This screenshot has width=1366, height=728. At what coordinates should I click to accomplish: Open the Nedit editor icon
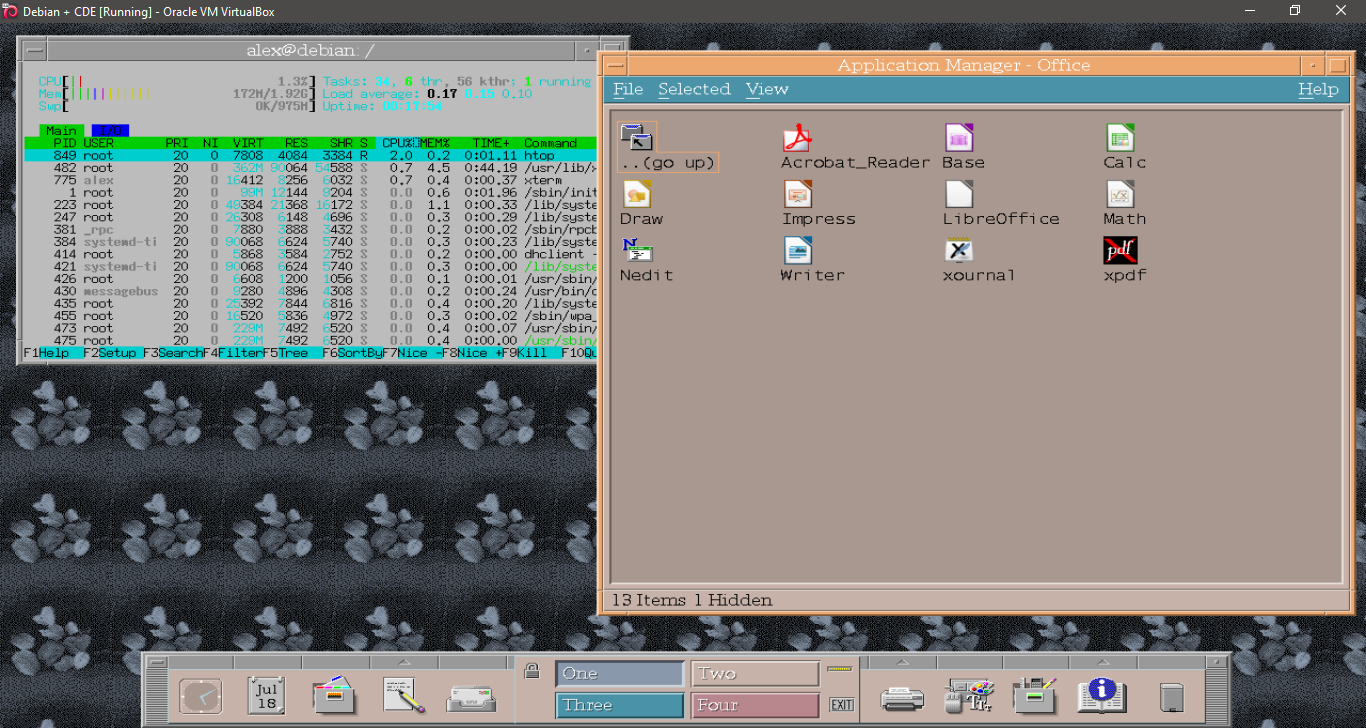click(636, 250)
